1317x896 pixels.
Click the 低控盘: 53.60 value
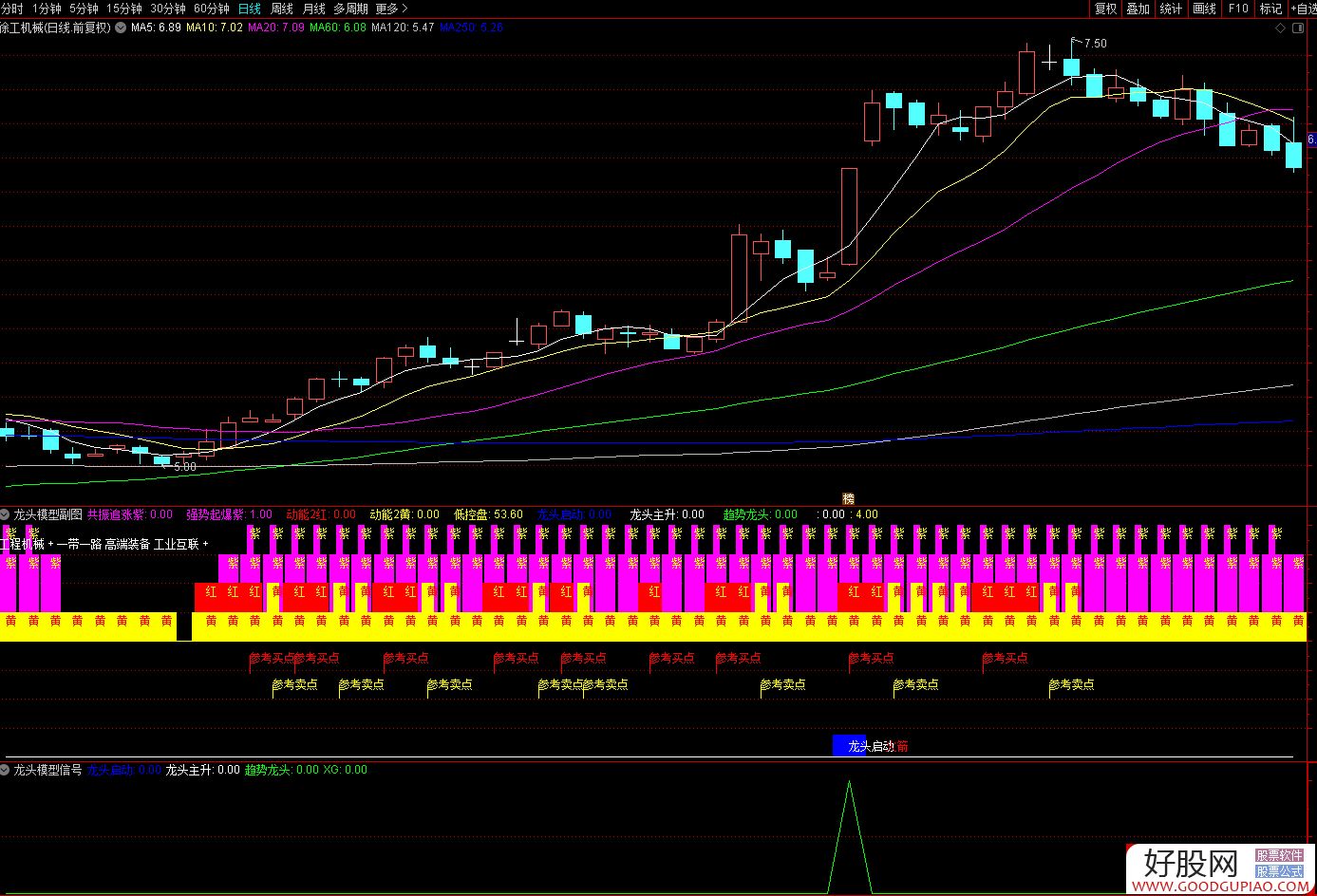(x=488, y=514)
